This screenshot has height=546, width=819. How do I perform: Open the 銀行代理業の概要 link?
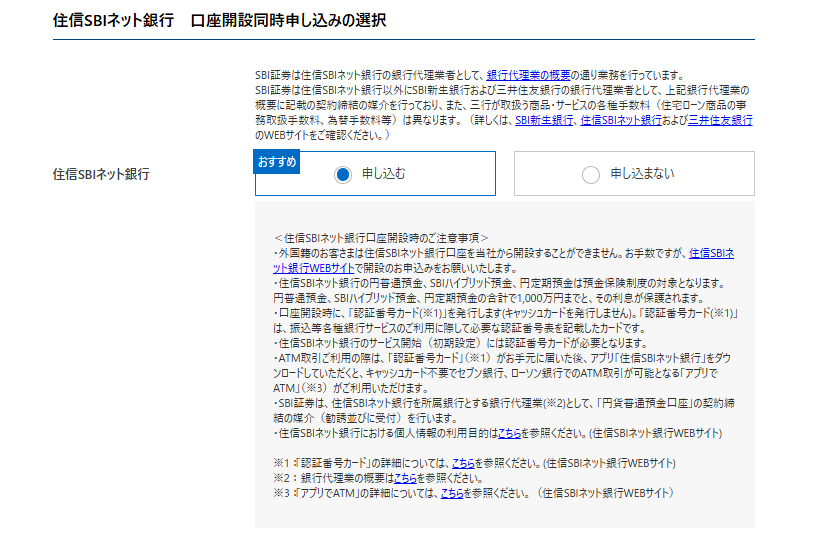click(x=529, y=75)
